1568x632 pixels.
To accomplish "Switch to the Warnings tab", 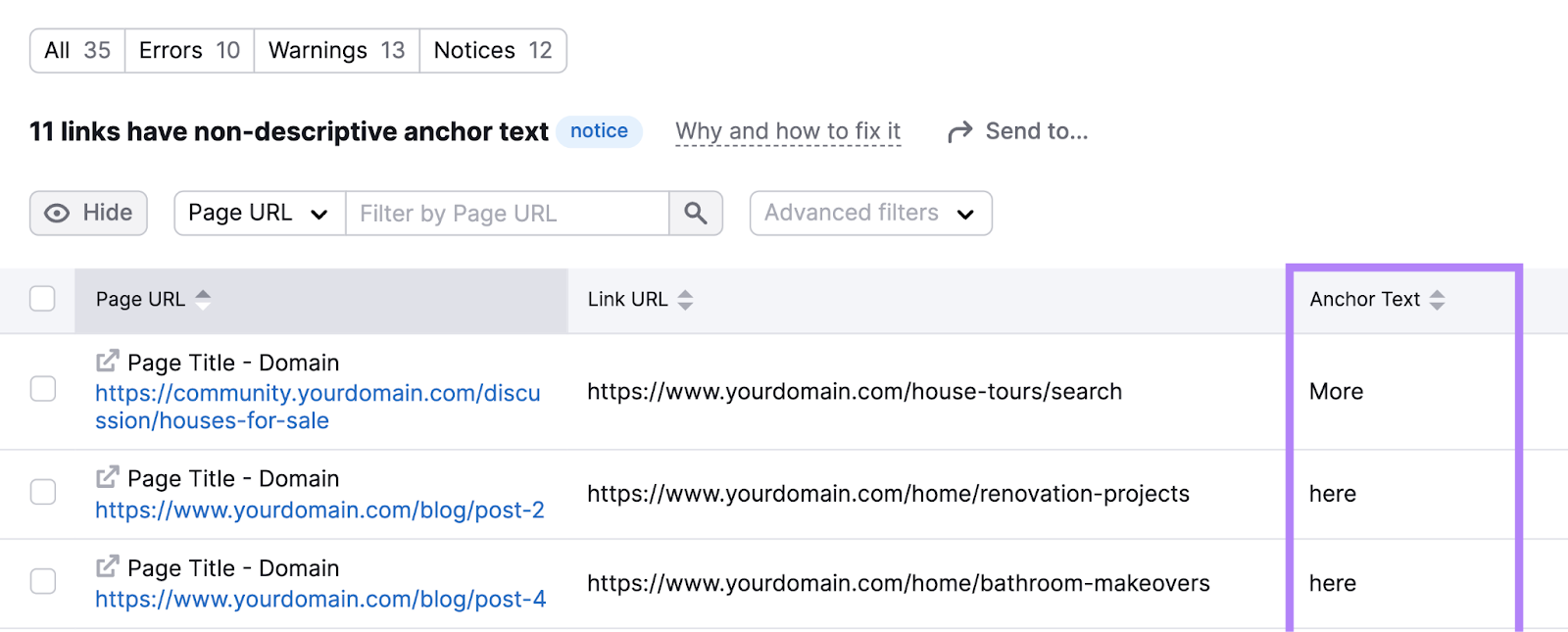I will [x=336, y=50].
